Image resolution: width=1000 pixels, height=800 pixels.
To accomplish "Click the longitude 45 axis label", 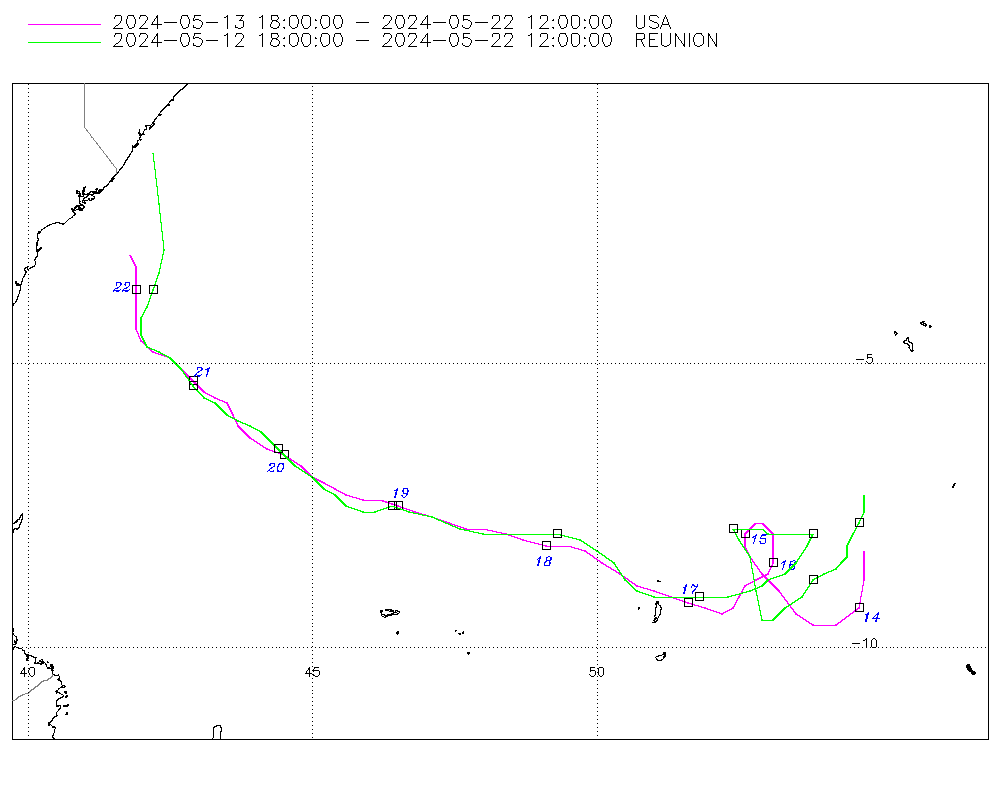I will (312, 671).
